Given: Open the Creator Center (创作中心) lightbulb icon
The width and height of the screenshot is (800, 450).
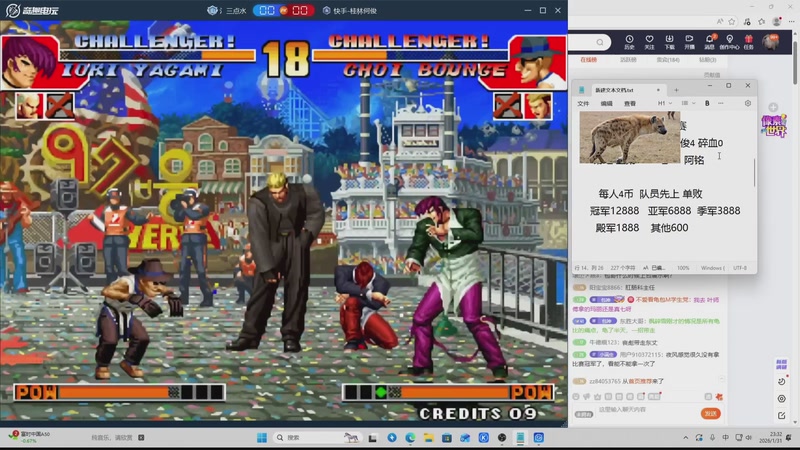Looking at the screenshot, I should pyautogui.click(x=729, y=42).
